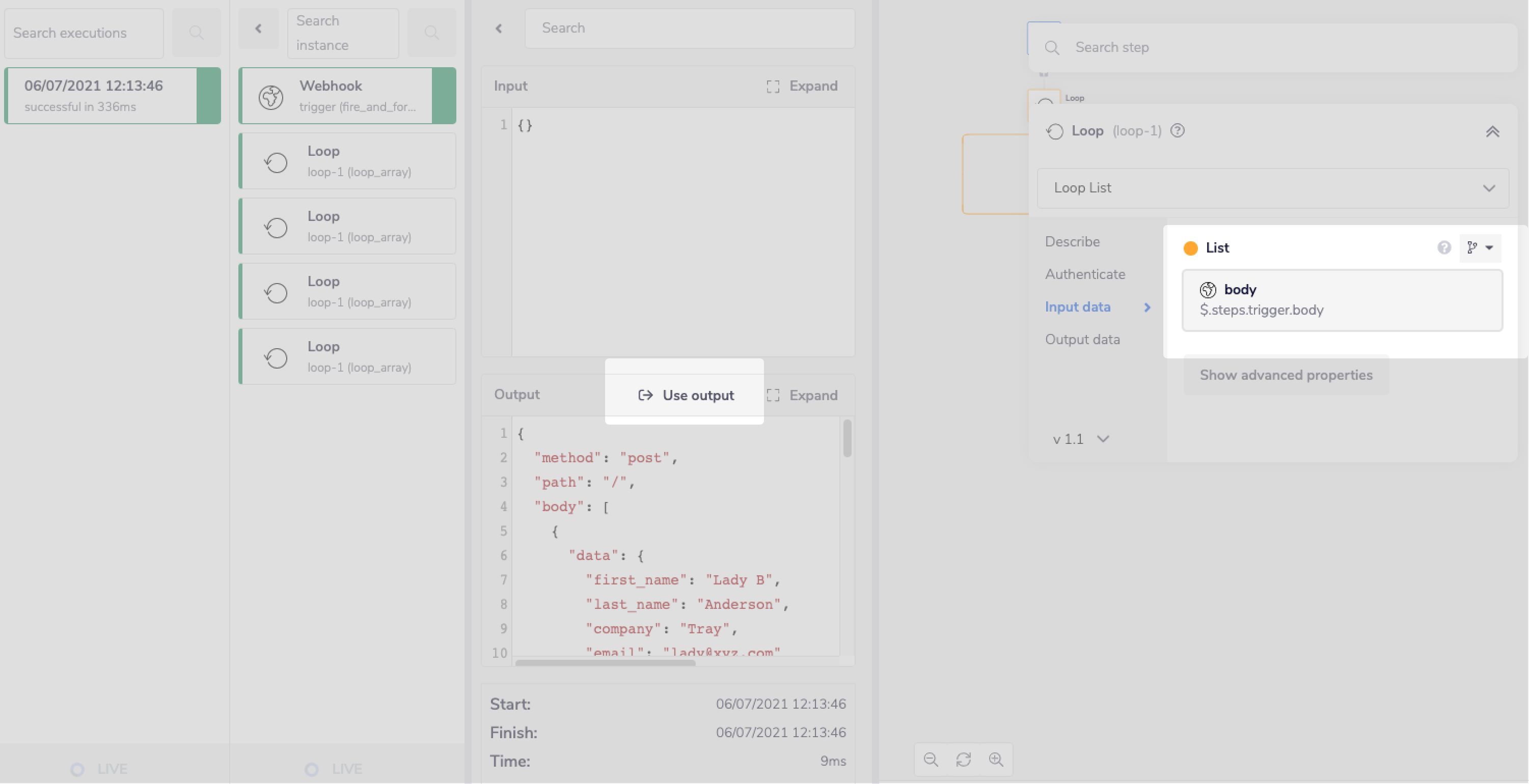The height and width of the screenshot is (784, 1529).
Task: Click the zoom out magnifier icon
Action: tap(931, 759)
